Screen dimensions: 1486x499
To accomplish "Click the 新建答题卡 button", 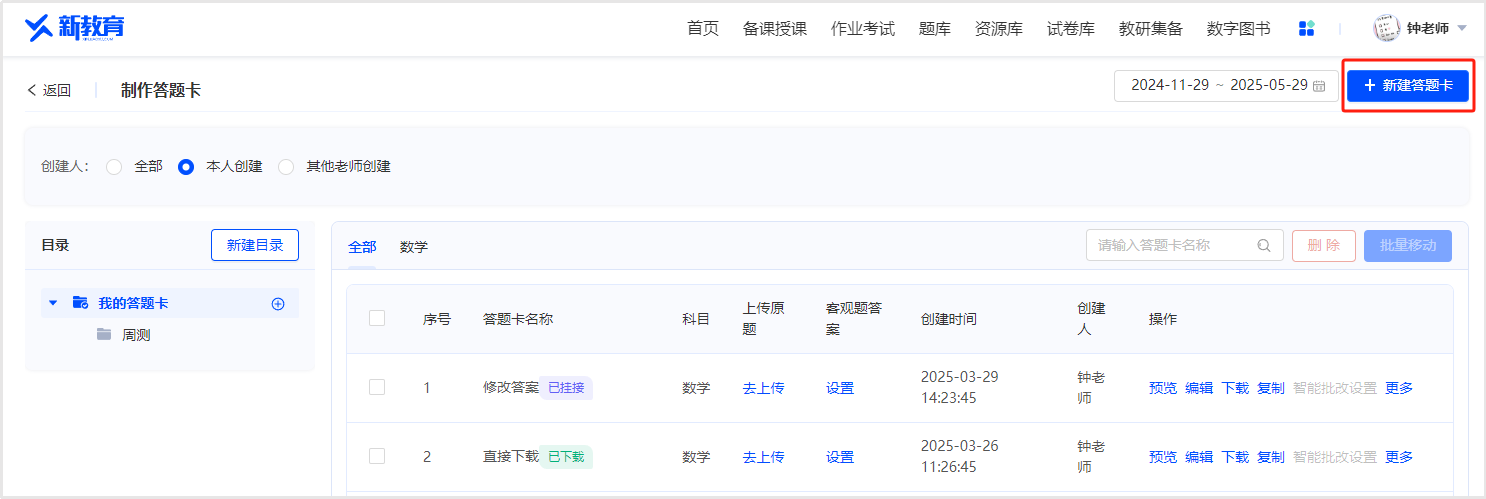I will point(1408,86).
